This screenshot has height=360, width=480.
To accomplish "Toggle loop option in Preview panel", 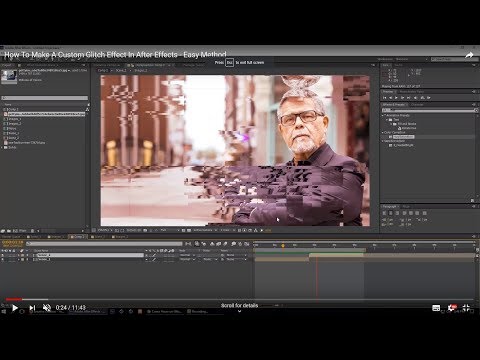I will tap(422, 98).
